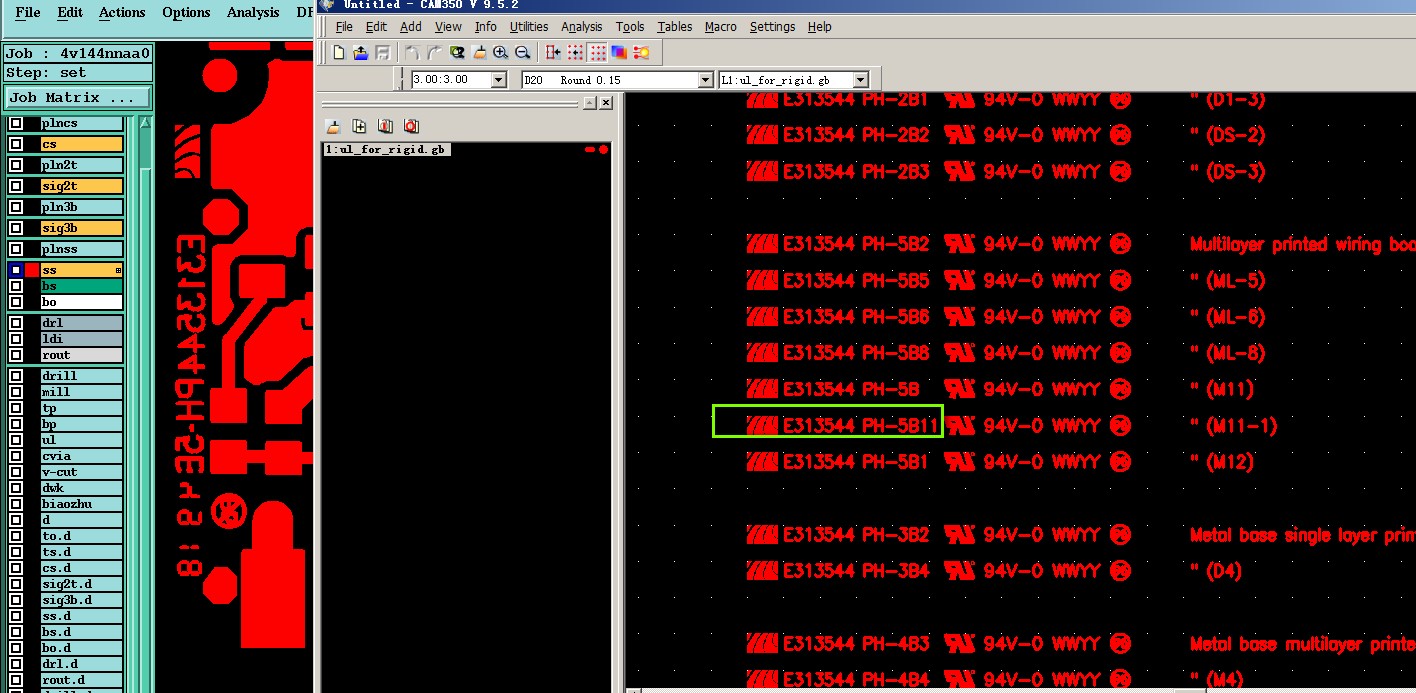The width and height of the screenshot is (1416, 693).
Task: Click the CAM350 application title icon
Action: point(328,4)
